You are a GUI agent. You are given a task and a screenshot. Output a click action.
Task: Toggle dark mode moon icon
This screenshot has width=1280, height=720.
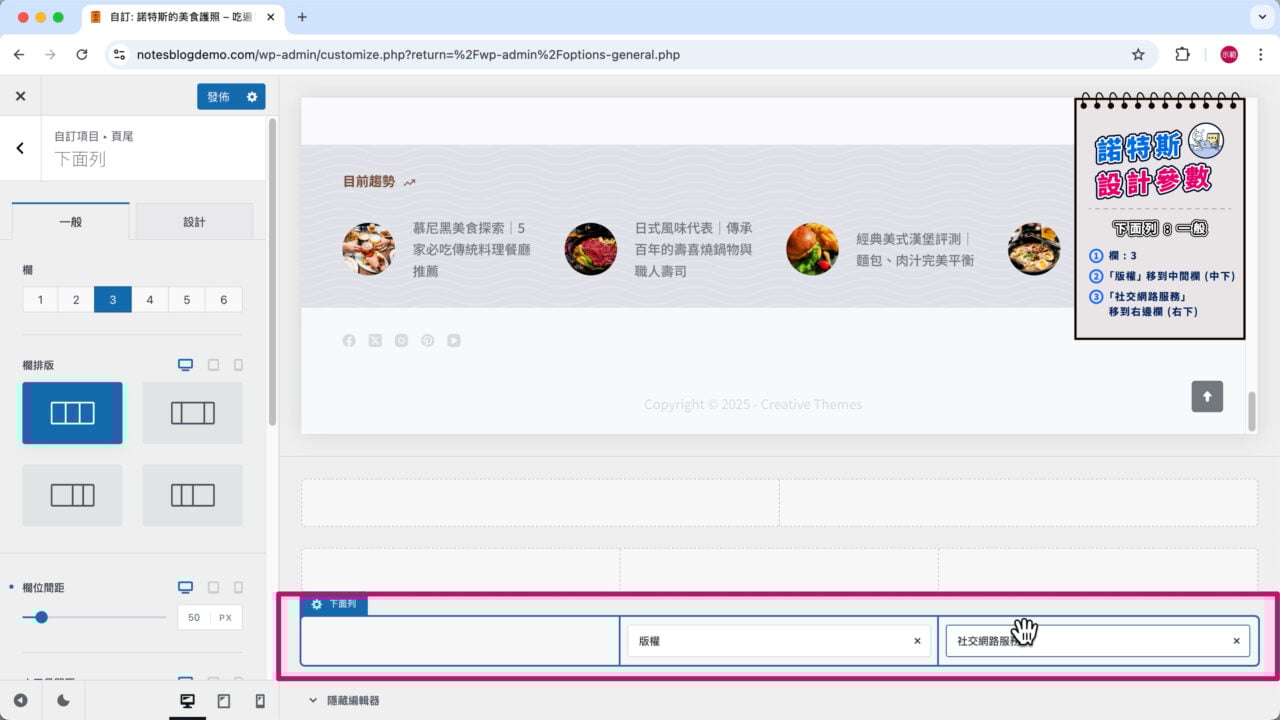(63, 701)
